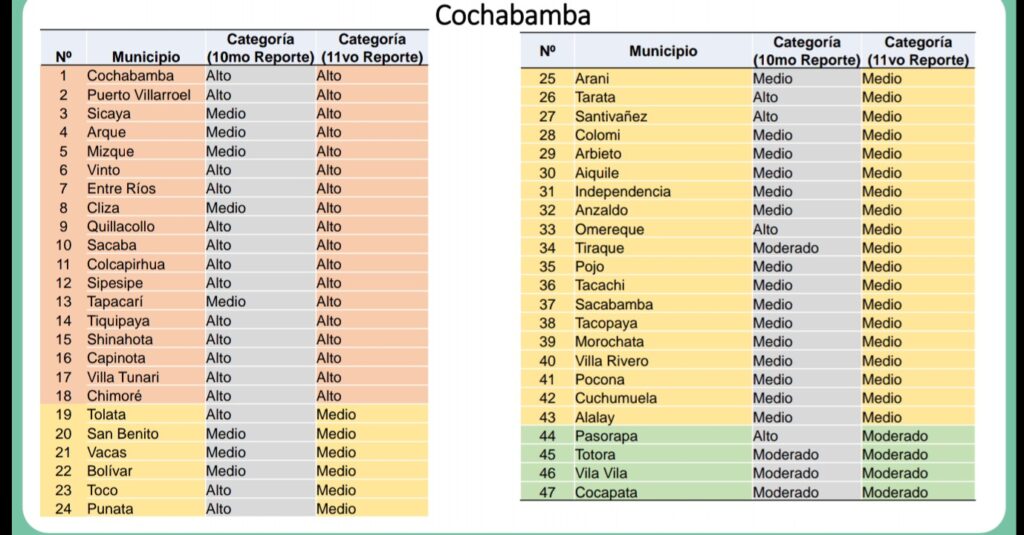Click the Tiquipaya row name

[118, 321]
